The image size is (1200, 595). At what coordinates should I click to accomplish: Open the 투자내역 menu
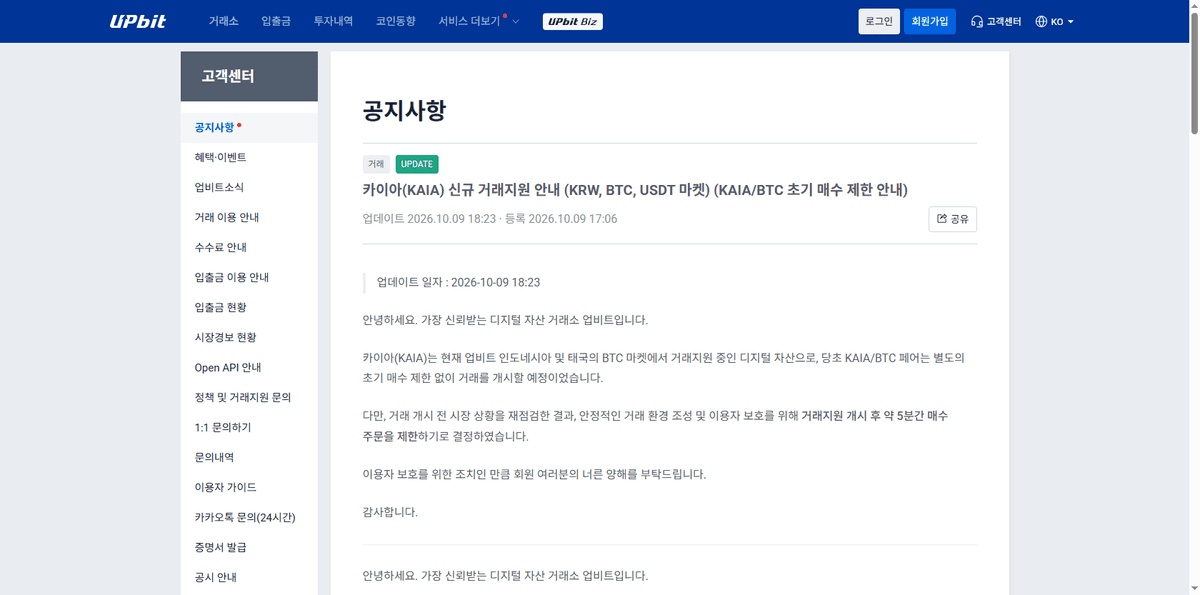pos(333,21)
